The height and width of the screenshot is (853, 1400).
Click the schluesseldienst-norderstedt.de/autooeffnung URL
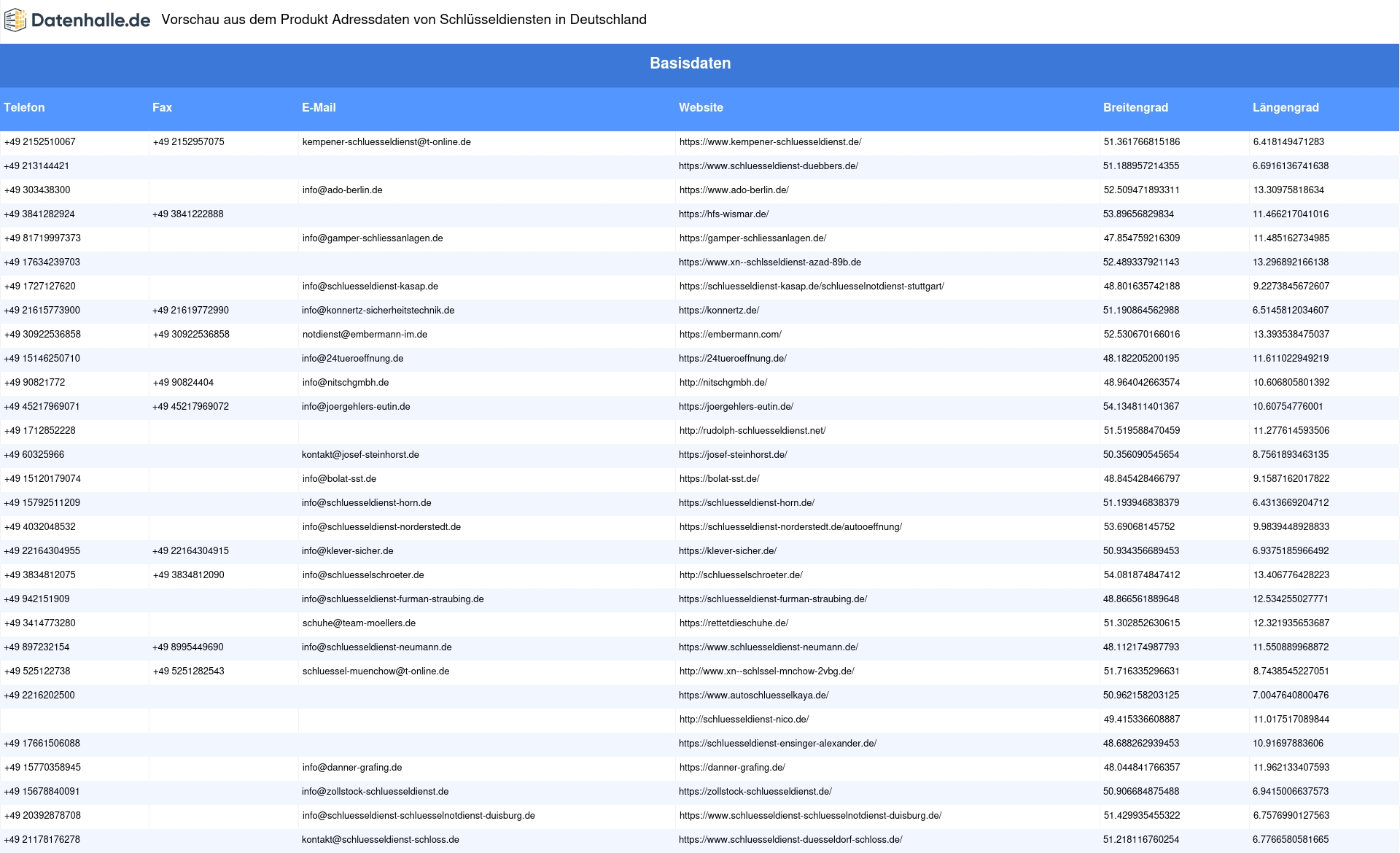[x=790, y=527]
